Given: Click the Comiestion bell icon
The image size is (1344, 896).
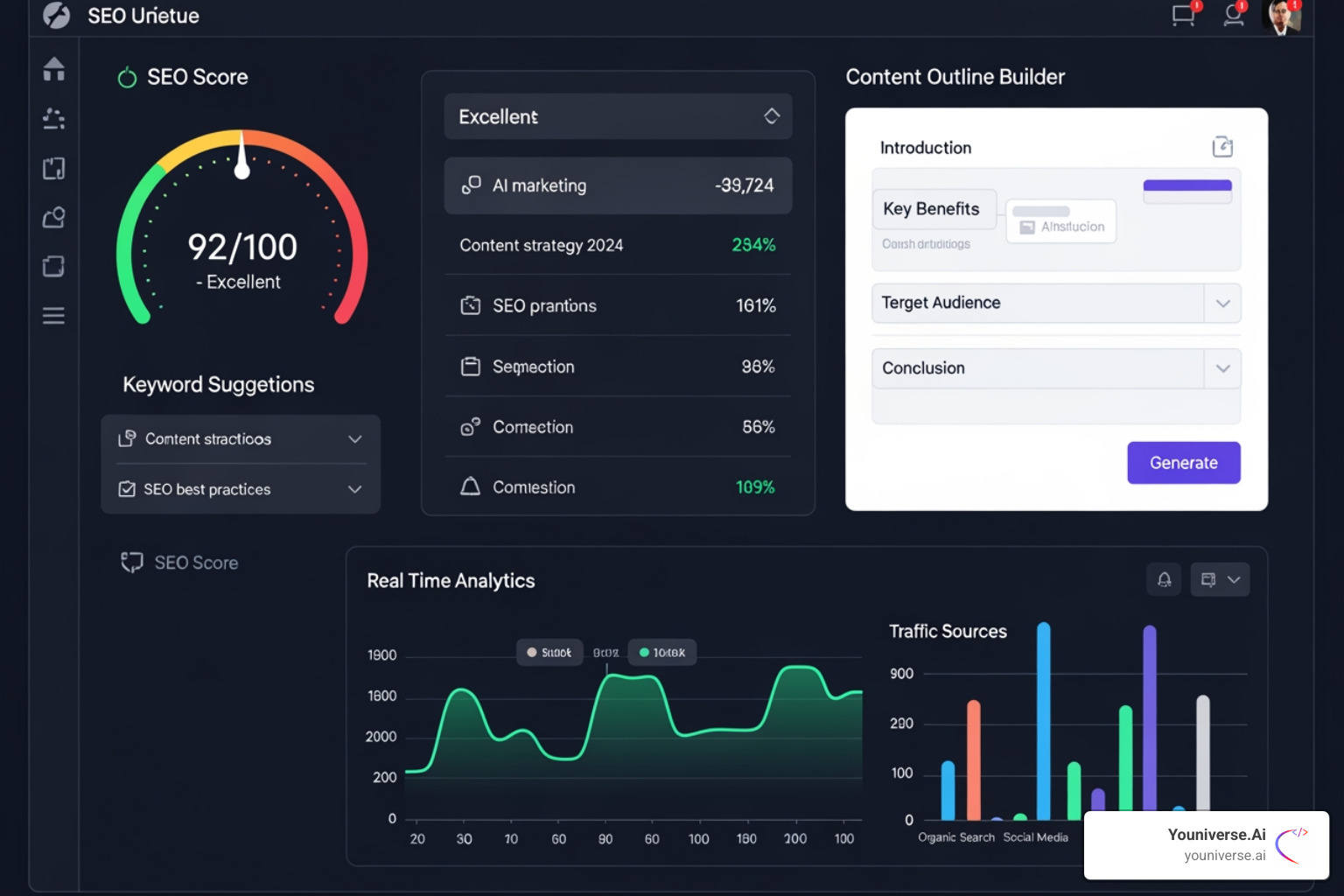Looking at the screenshot, I should click(x=471, y=486).
